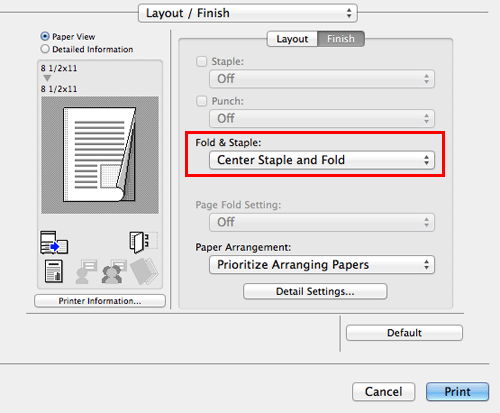The width and height of the screenshot is (500, 413).
Task: Click the fold and staple booklet icon
Action: (143, 242)
